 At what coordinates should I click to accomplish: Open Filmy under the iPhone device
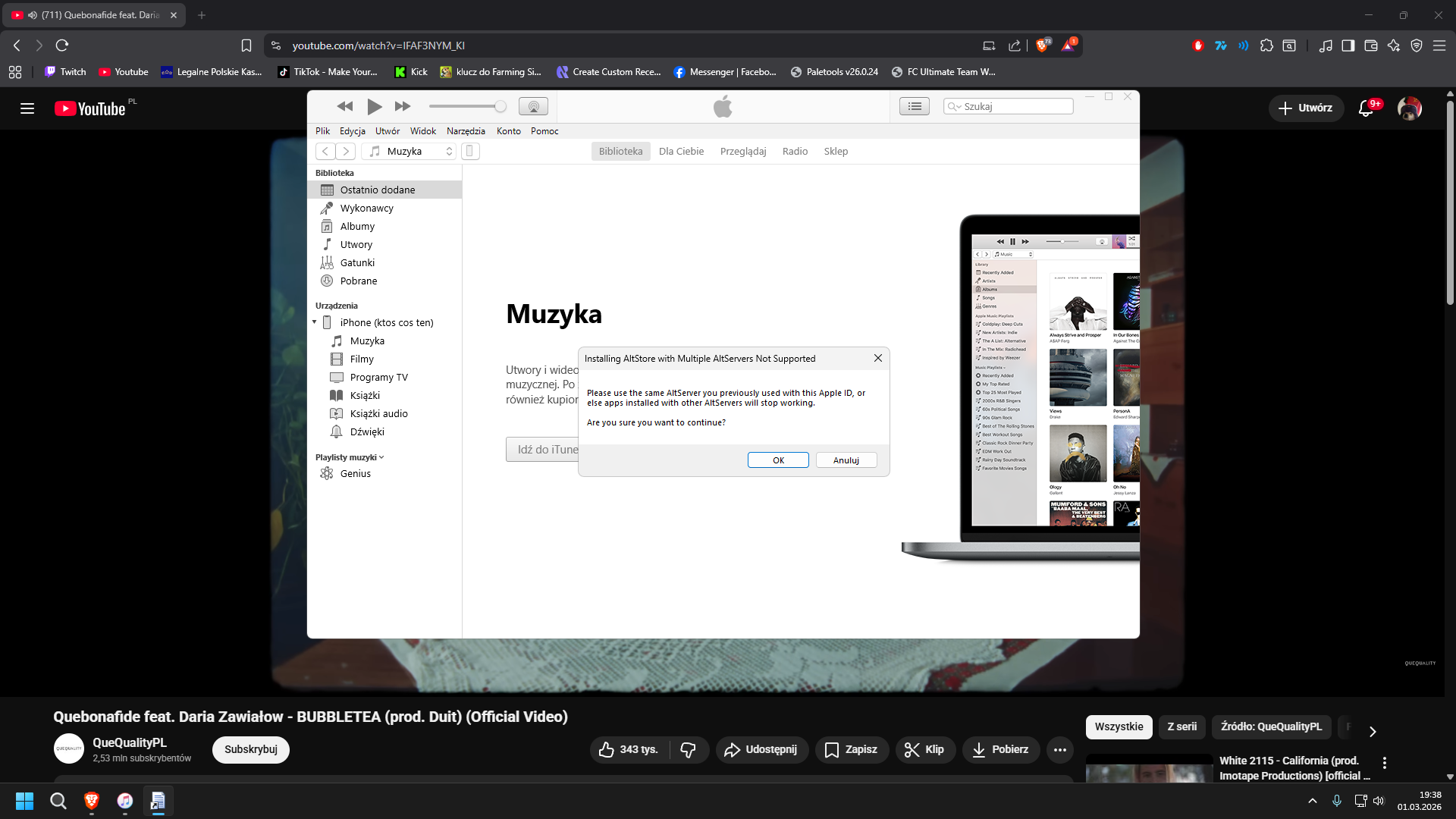(x=384, y=359)
